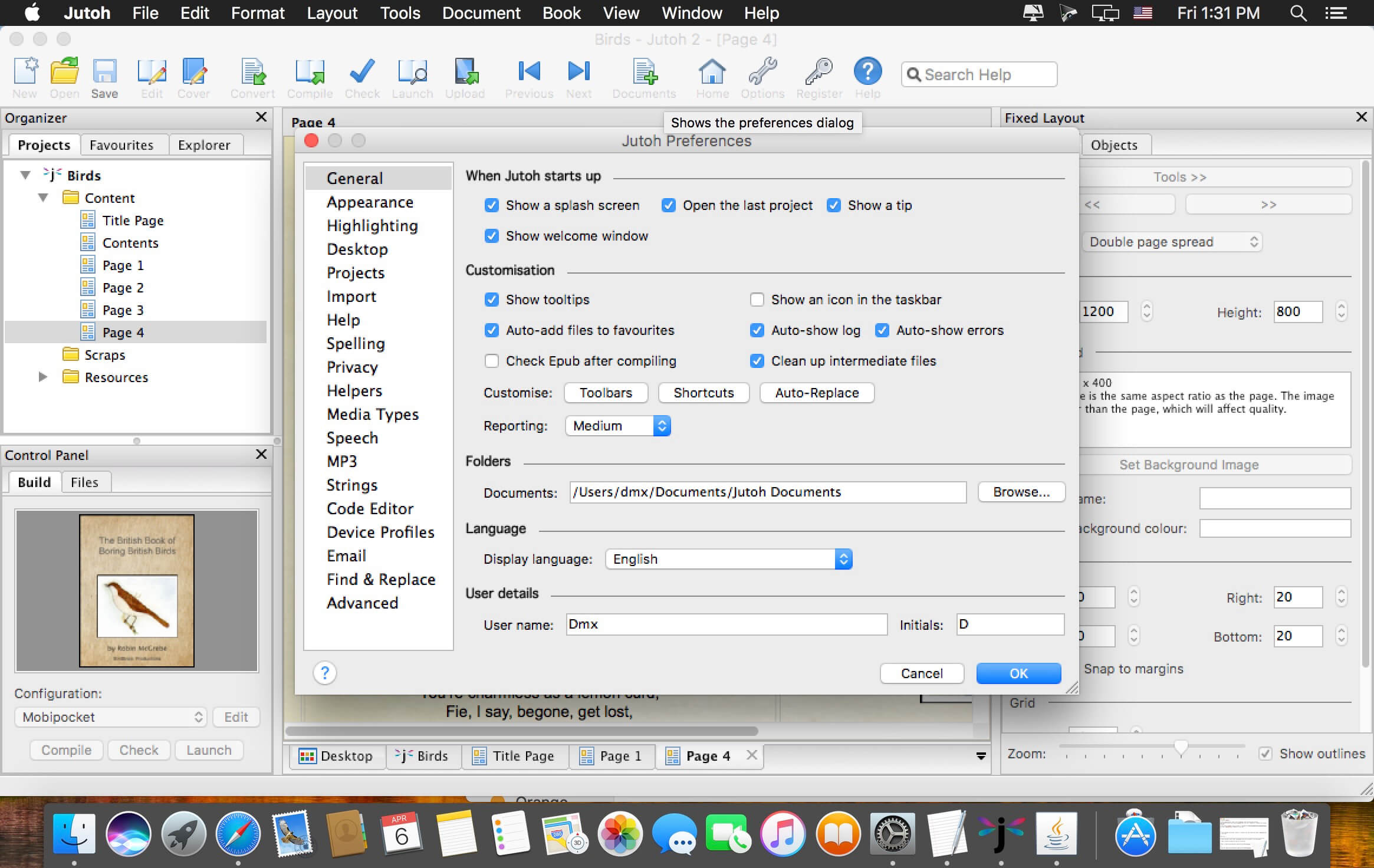Screen dimensions: 1374x868
Task: Click the User name input field
Action: [x=723, y=624]
